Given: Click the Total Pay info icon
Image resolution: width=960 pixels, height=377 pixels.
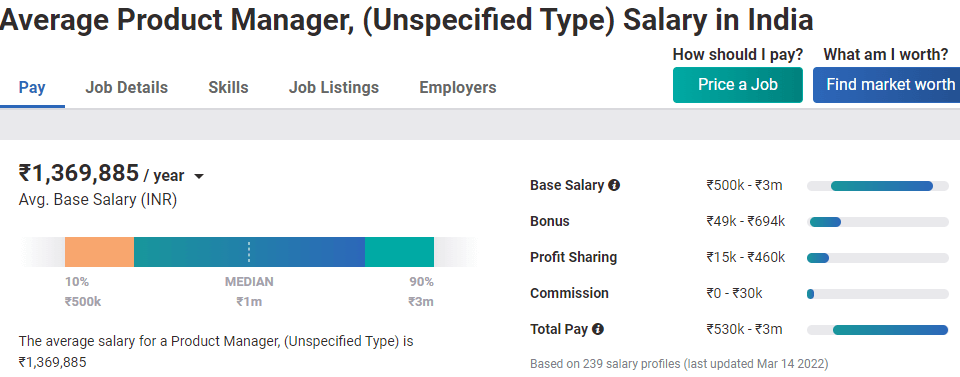Looking at the screenshot, I should pyautogui.click(x=598, y=329).
